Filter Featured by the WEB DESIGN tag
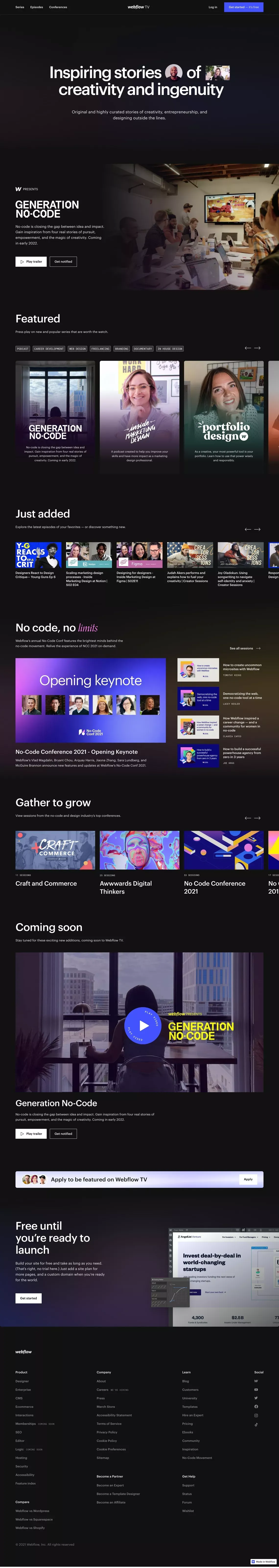This screenshot has height=1568, width=279. coord(77,349)
